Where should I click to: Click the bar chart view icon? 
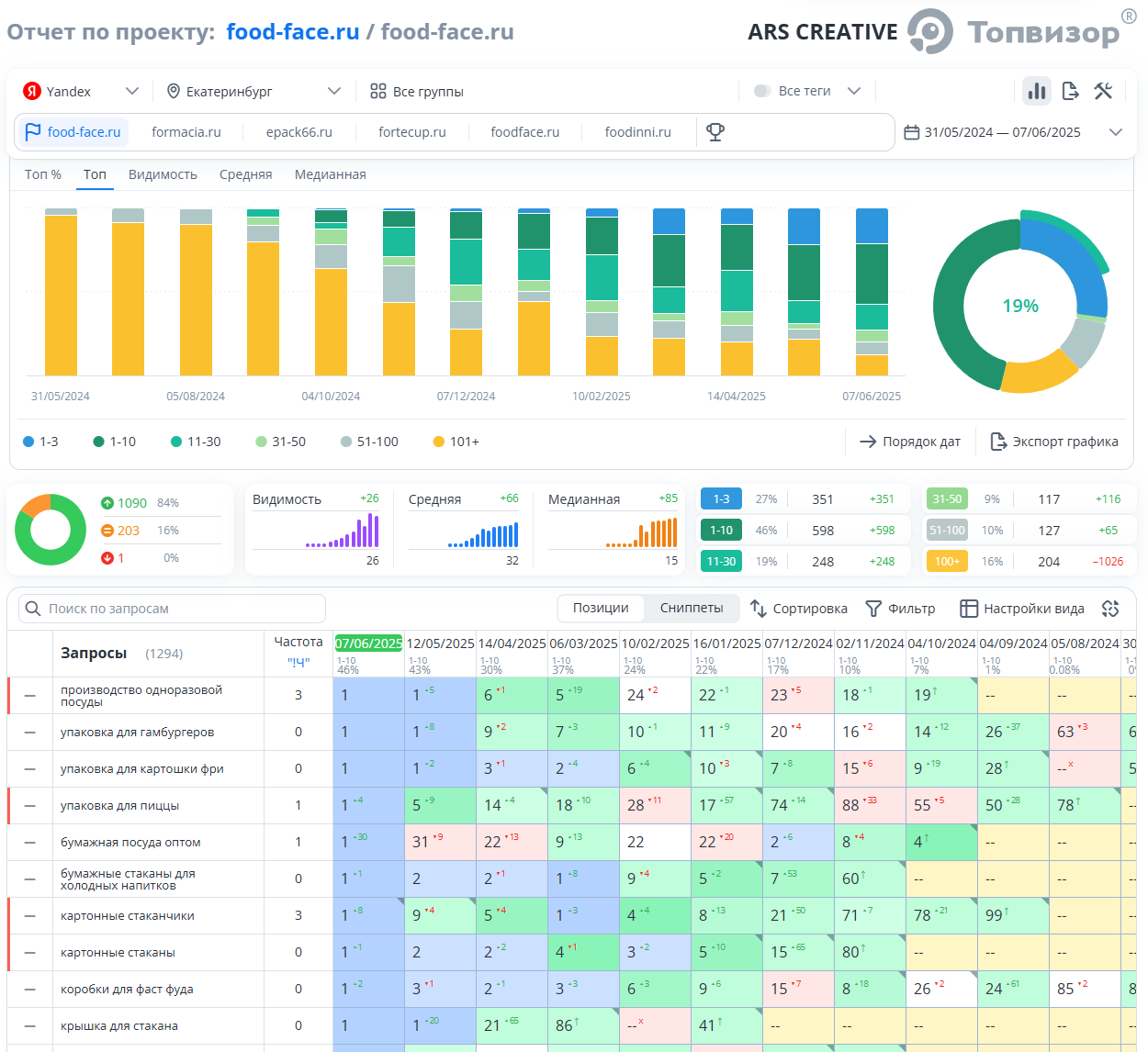[1037, 91]
